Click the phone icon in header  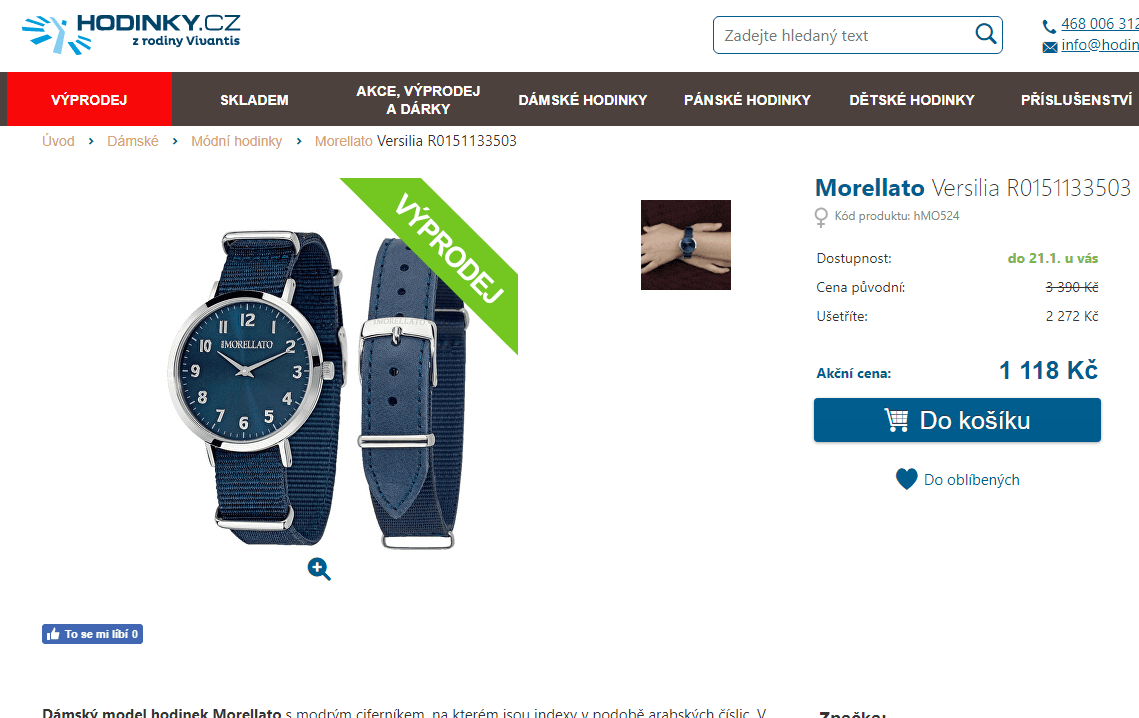tap(1049, 26)
